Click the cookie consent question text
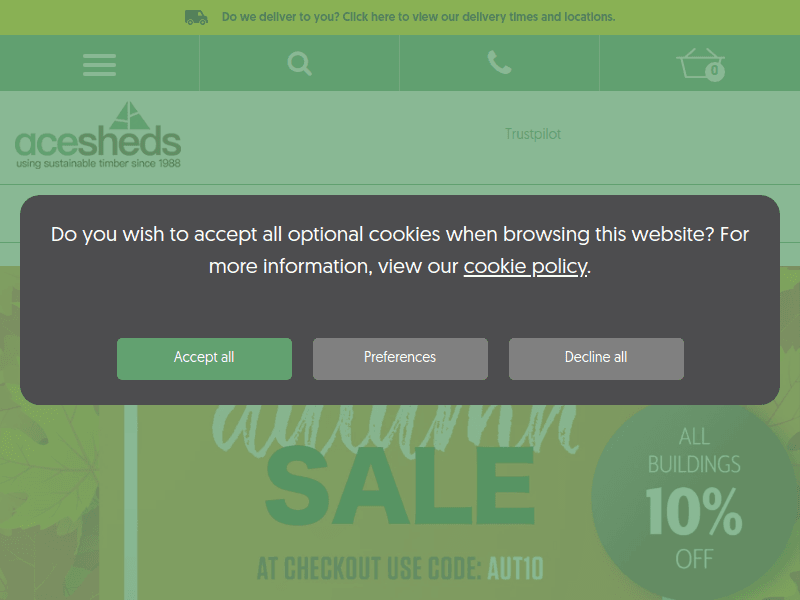 (400, 250)
